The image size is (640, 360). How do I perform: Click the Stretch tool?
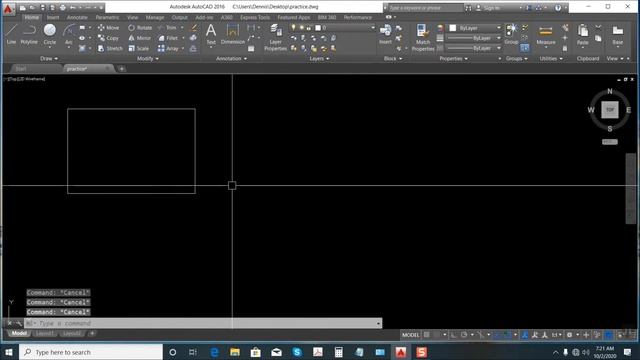coord(110,48)
